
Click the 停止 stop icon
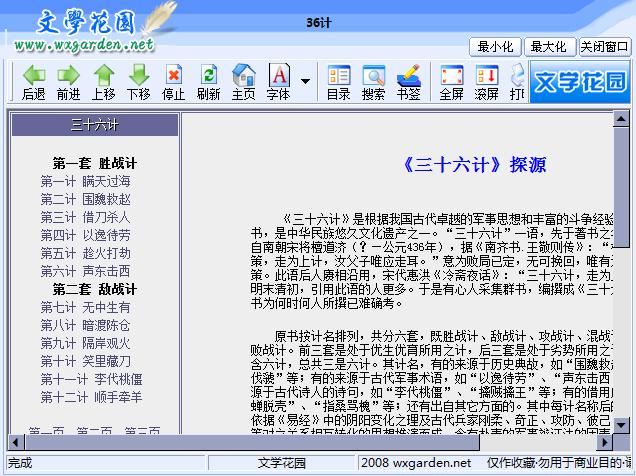(174, 75)
